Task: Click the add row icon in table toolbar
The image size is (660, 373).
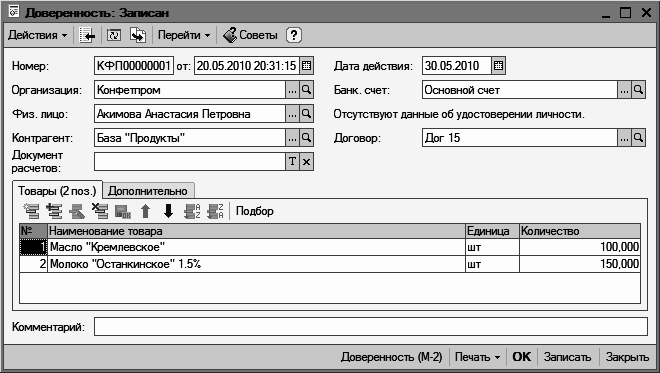Action: click(x=32, y=211)
